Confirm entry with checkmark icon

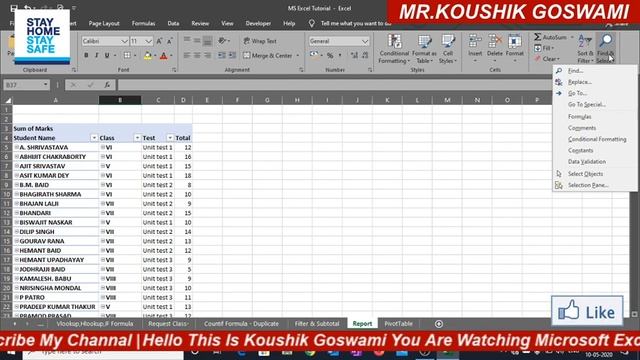90,85
